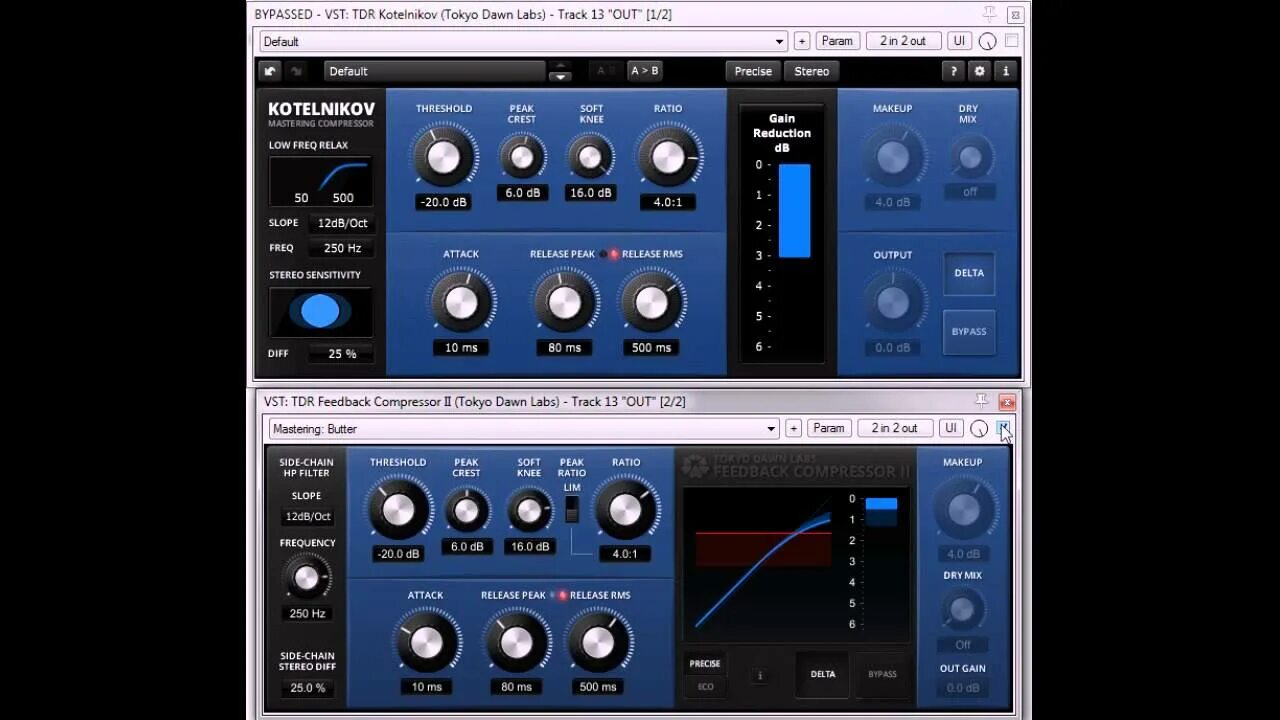
Task: Click the wet/dry knob icon in Feedback Compressor header
Action: (979, 428)
